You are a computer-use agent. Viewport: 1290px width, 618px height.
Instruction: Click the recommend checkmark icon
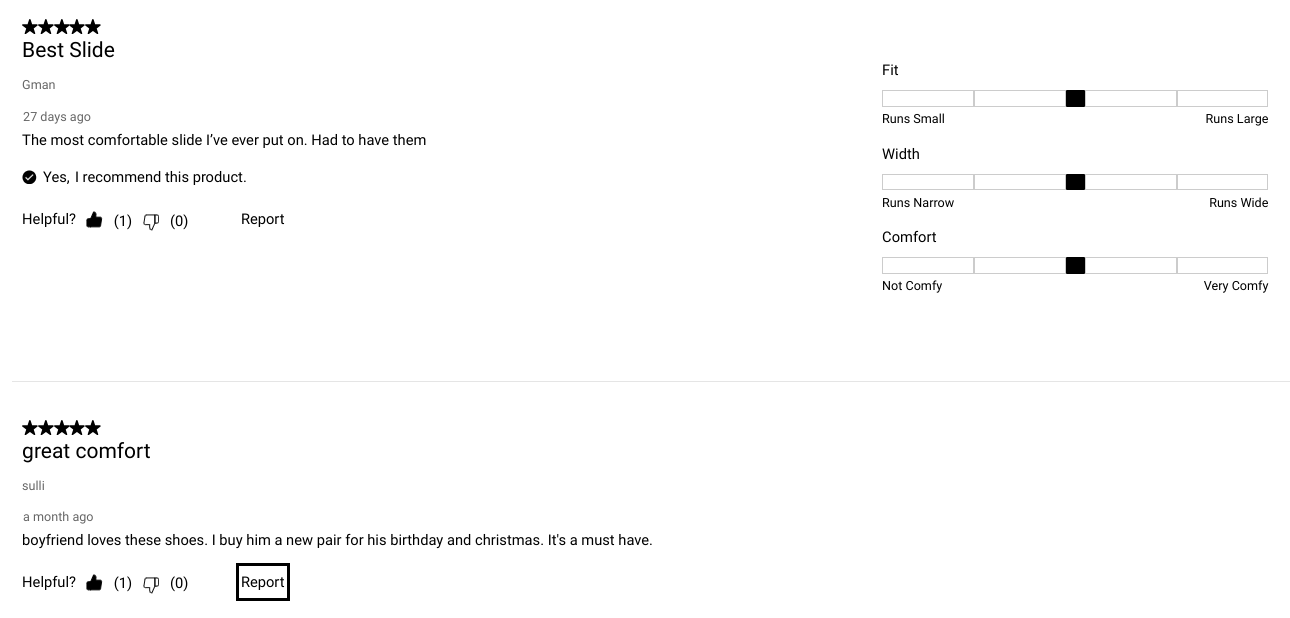click(29, 177)
